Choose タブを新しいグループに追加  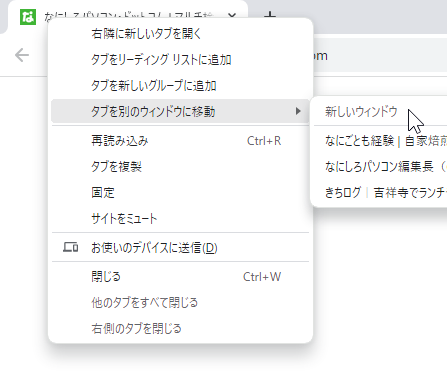point(180,86)
